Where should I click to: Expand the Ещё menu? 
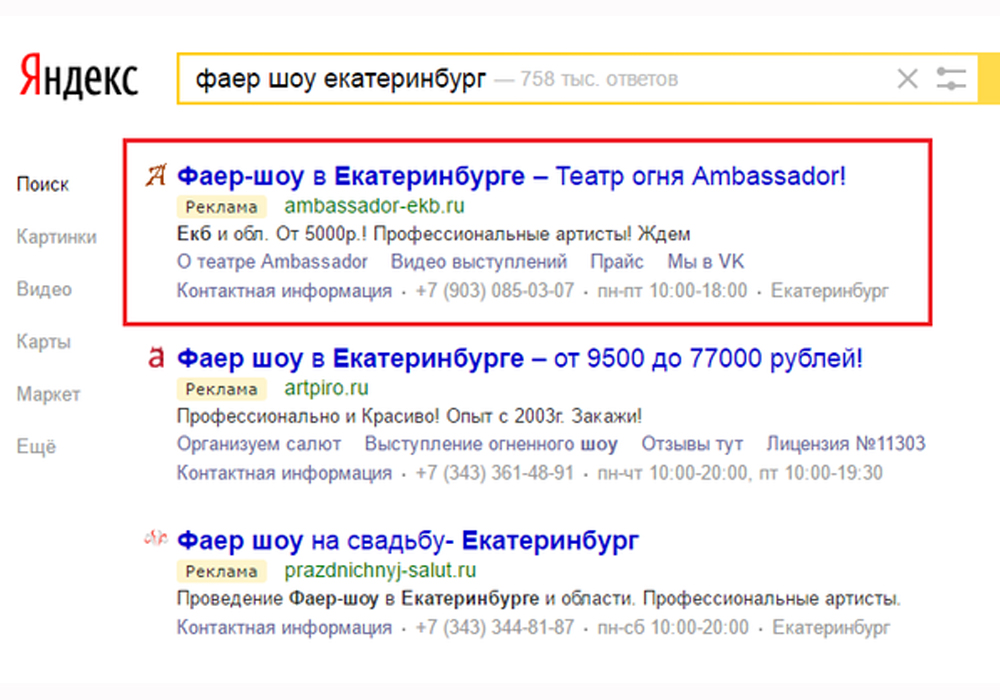(36, 446)
